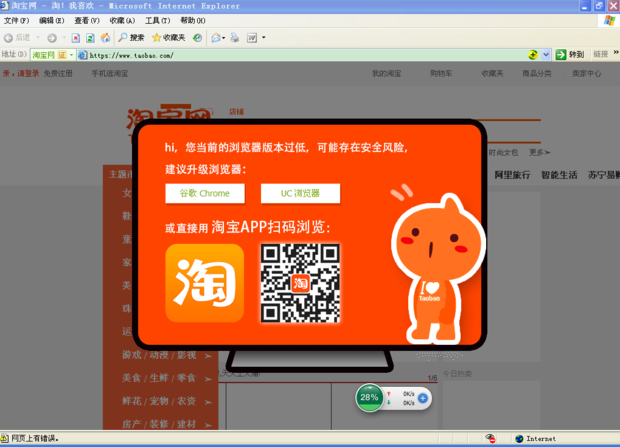Click the 更多> link
This screenshot has width=620, height=447.
539,152
